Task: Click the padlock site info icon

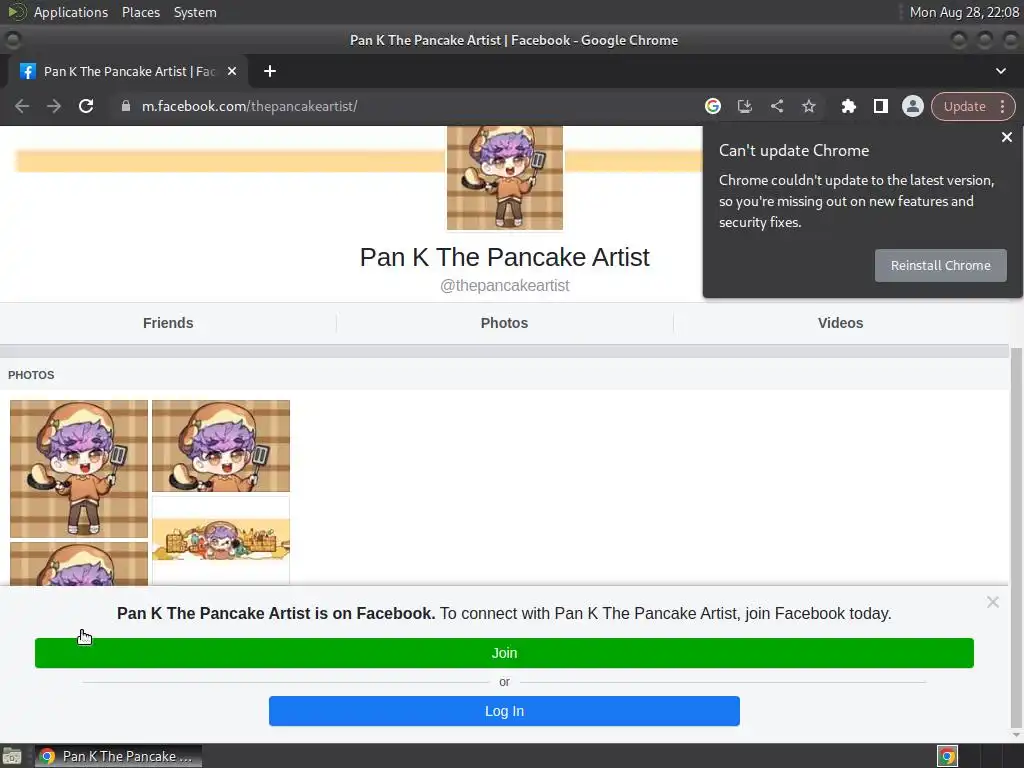Action: pyautogui.click(x=126, y=106)
